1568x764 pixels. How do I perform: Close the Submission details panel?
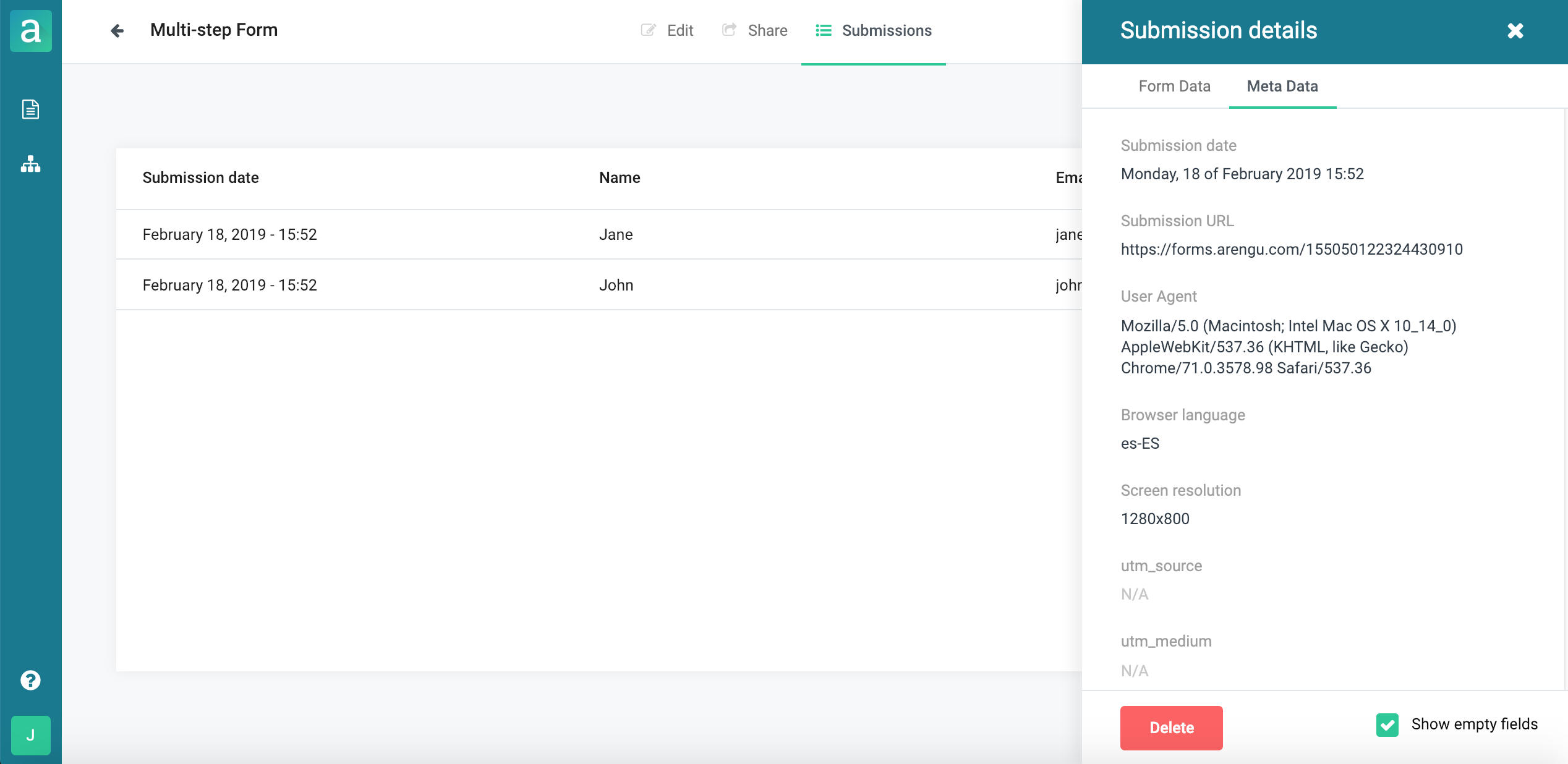pyautogui.click(x=1515, y=30)
